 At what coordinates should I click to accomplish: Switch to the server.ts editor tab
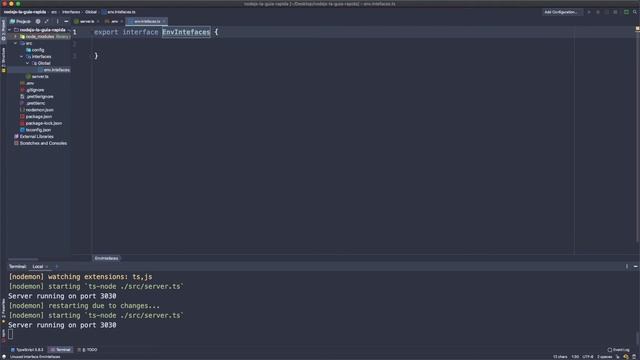pos(87,21)
